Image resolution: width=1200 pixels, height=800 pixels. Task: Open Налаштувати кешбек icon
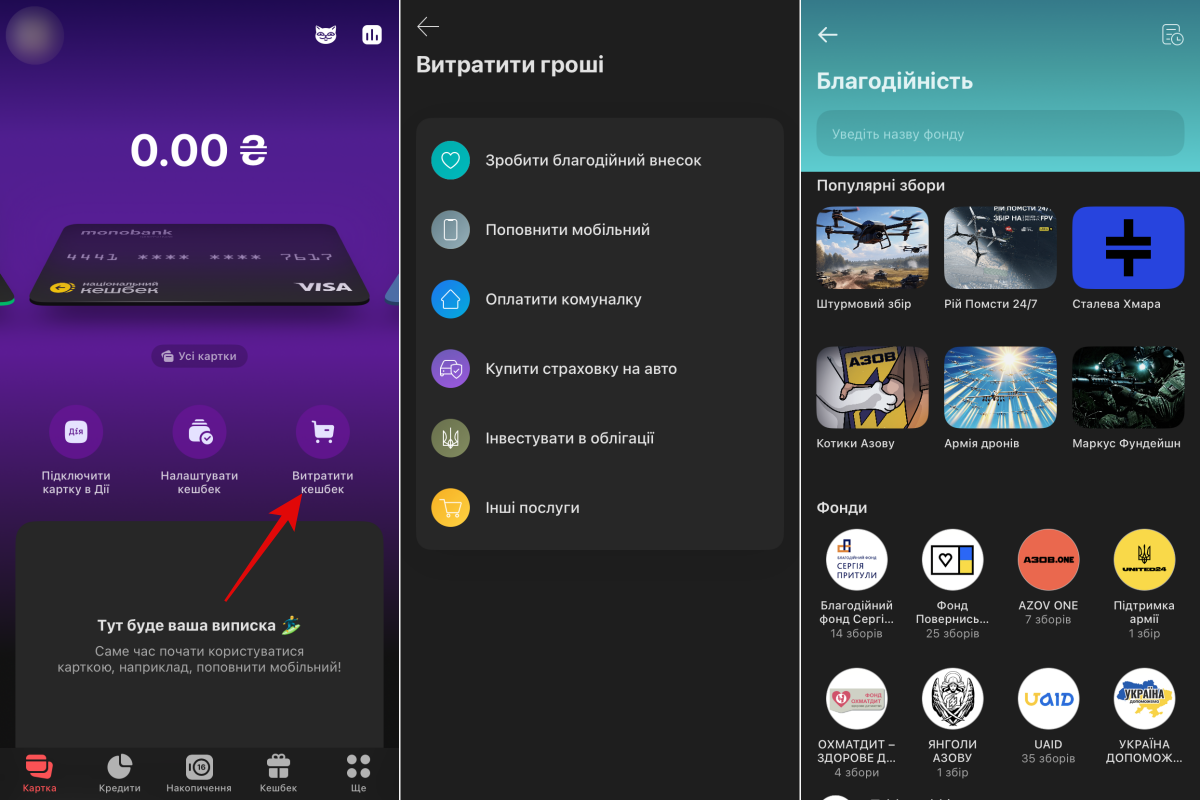click(199, 432)
